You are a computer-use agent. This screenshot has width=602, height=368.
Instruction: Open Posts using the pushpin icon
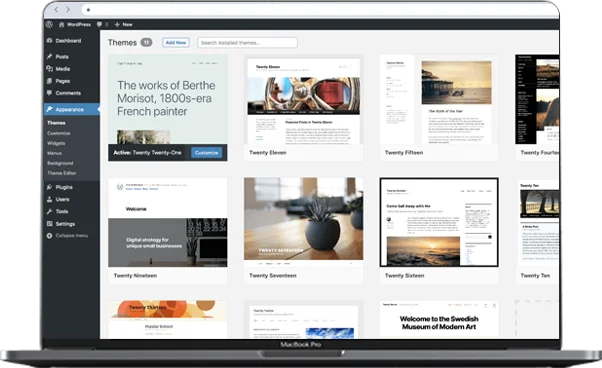(50, 56)
